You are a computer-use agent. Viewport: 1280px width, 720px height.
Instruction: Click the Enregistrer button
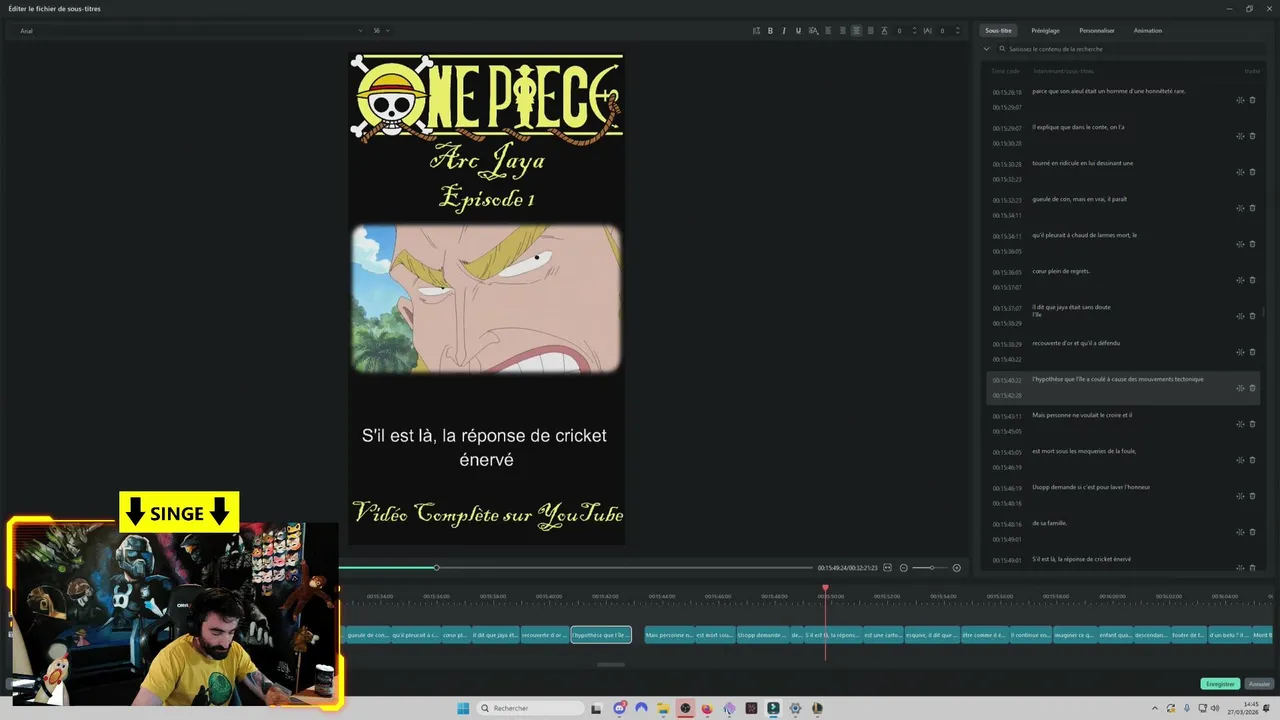click(x=1220, y=684)
